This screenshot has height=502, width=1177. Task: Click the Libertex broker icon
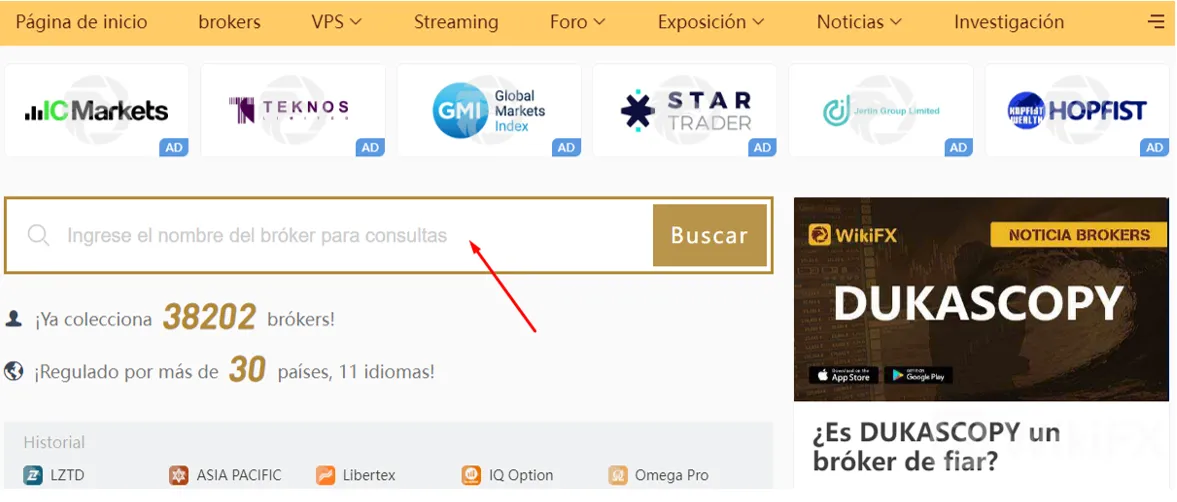click(325, 475)
